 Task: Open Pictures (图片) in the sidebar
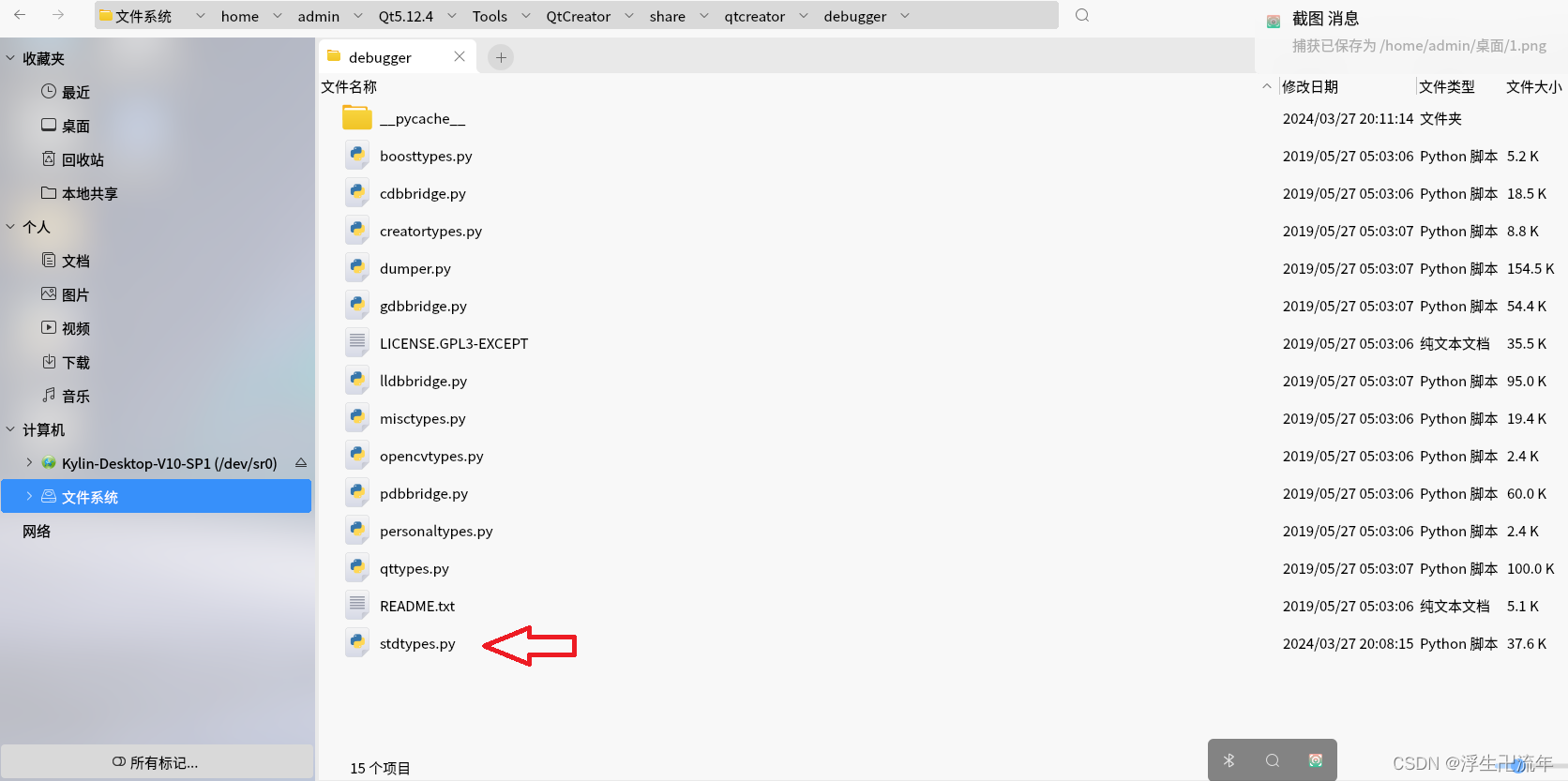point(66,294)
